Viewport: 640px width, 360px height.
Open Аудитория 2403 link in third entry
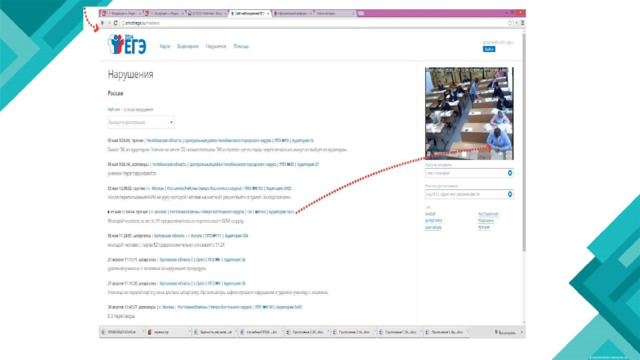point(278,188)
